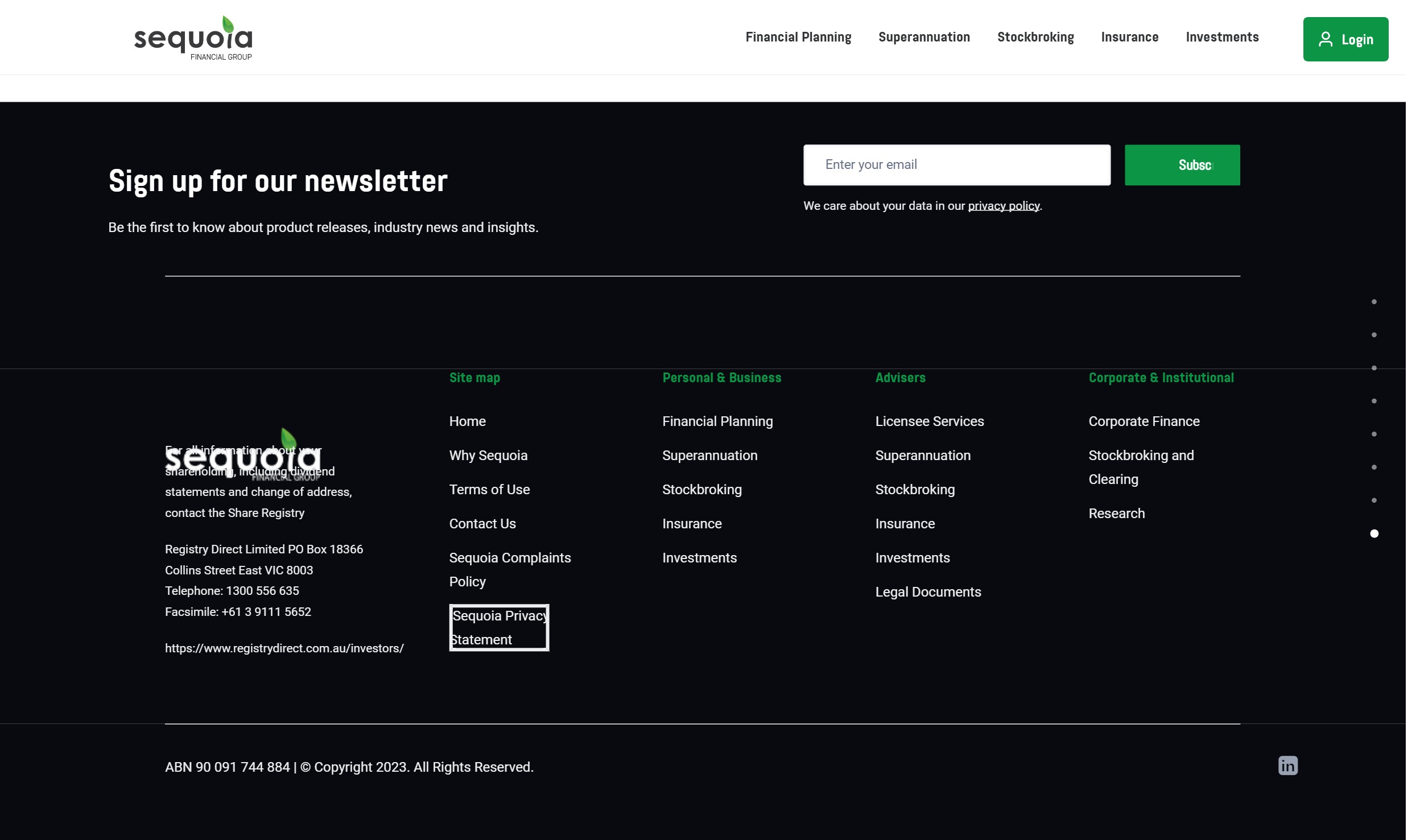Viewport: 1420px width, 840px height.
Task: Select Investments in the top navigation
Action: coord(1221,38)
